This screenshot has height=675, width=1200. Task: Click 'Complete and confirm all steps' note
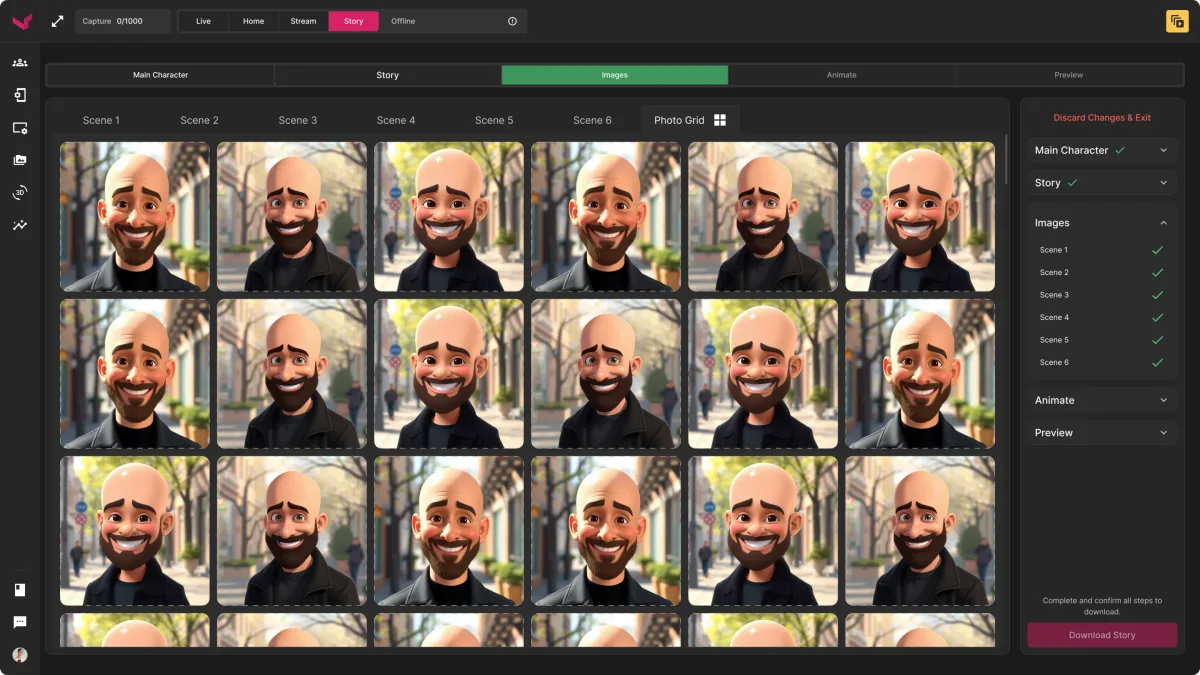pyautogui.click(x=1102, y=606)
